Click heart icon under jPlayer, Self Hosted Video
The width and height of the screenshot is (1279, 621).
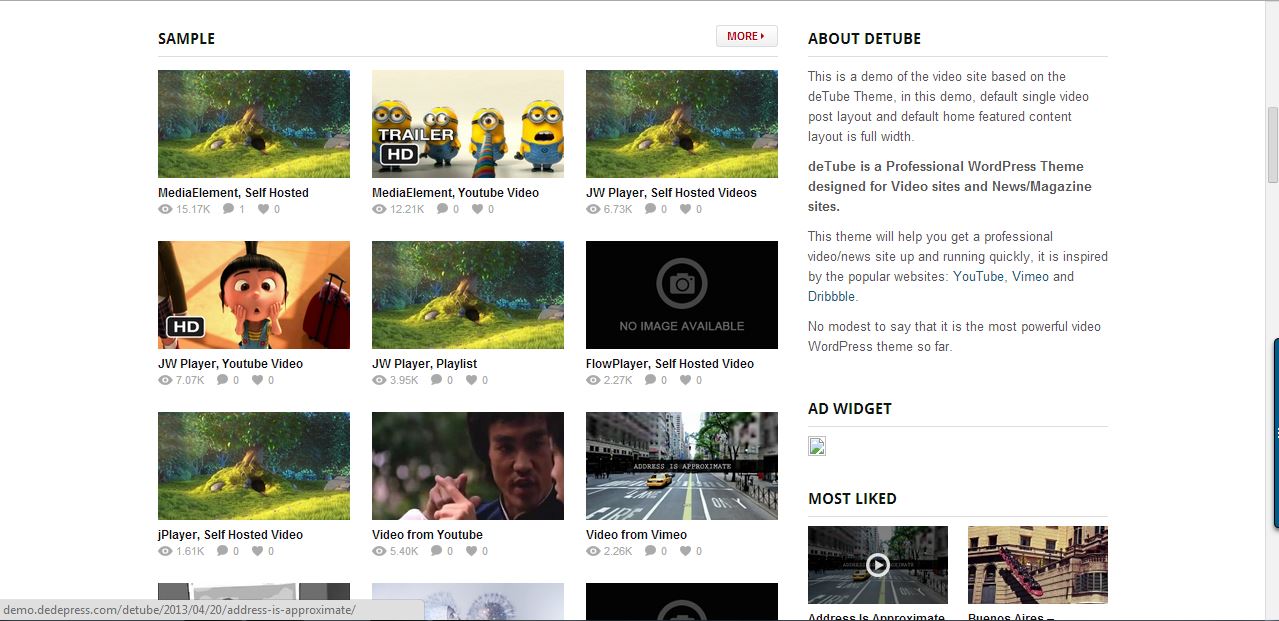[257, 551]
